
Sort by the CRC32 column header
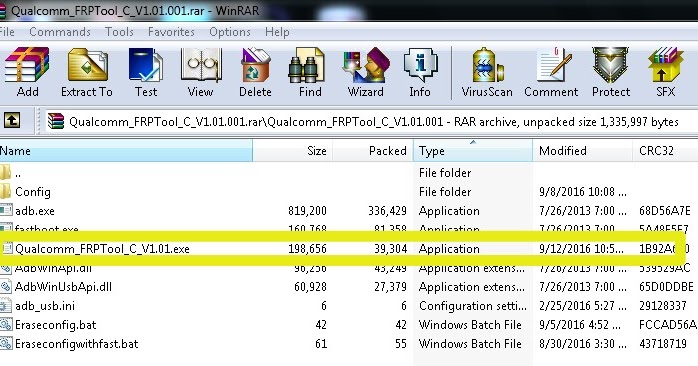[665, 150]
